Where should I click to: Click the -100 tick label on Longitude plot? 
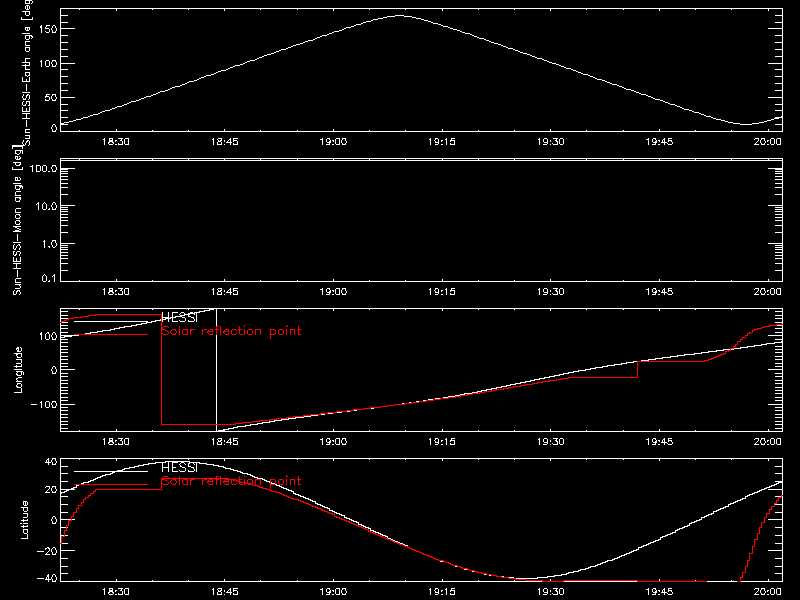point(44,404)
